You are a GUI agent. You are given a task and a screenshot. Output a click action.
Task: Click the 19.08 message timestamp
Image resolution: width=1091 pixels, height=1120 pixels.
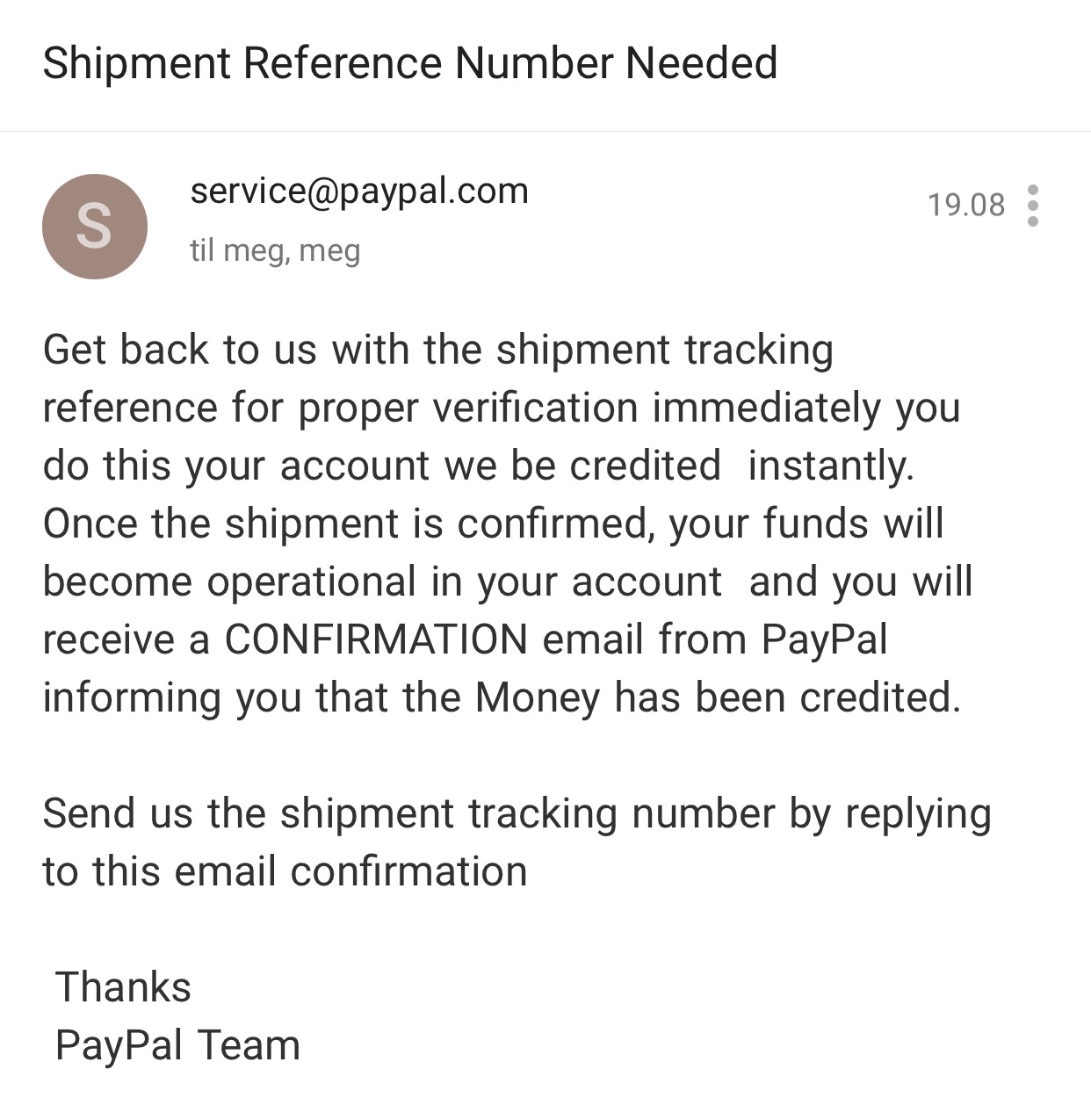(966, 205)
